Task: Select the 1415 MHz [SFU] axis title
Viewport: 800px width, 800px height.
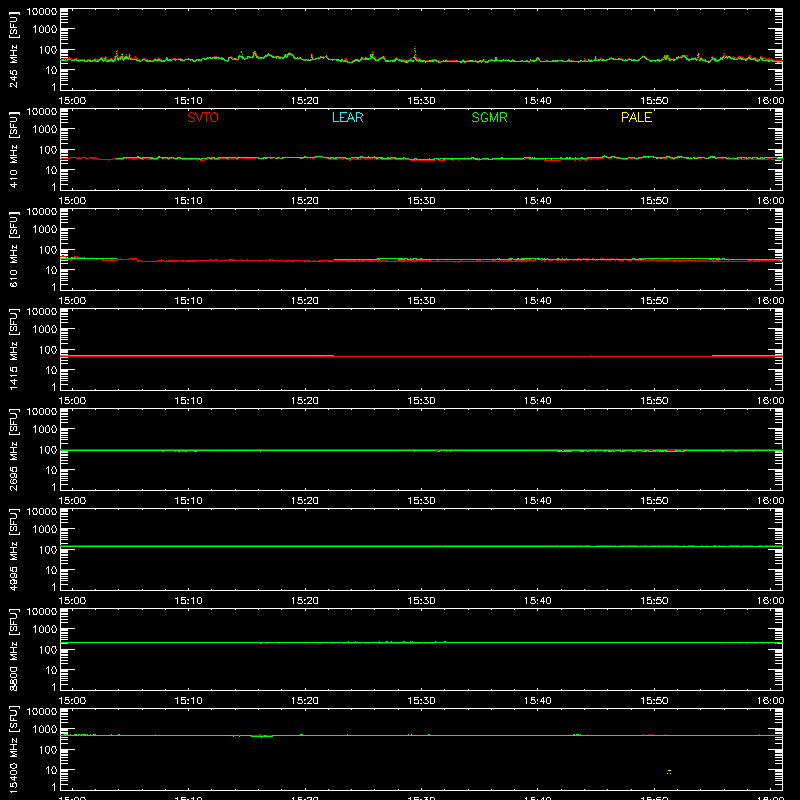Action: click(x=13, y=349)
